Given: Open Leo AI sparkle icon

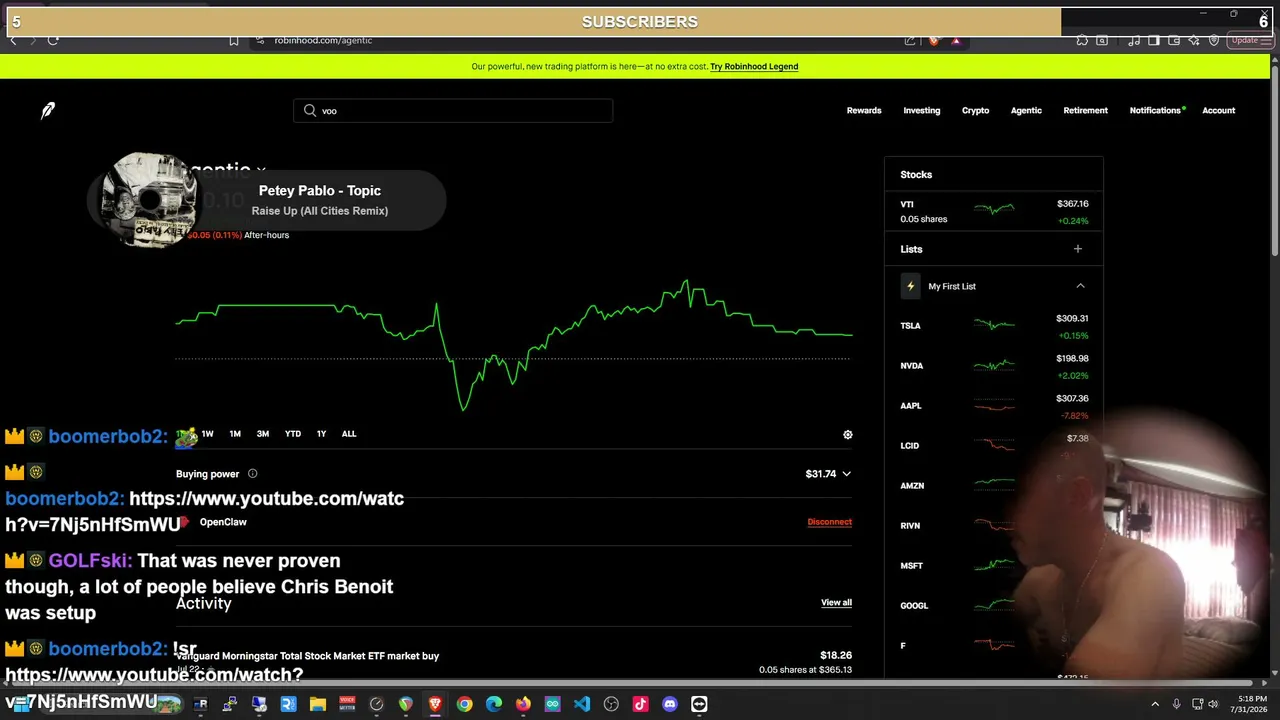Looking at the screenshot, I should [x=1194, y=41].
